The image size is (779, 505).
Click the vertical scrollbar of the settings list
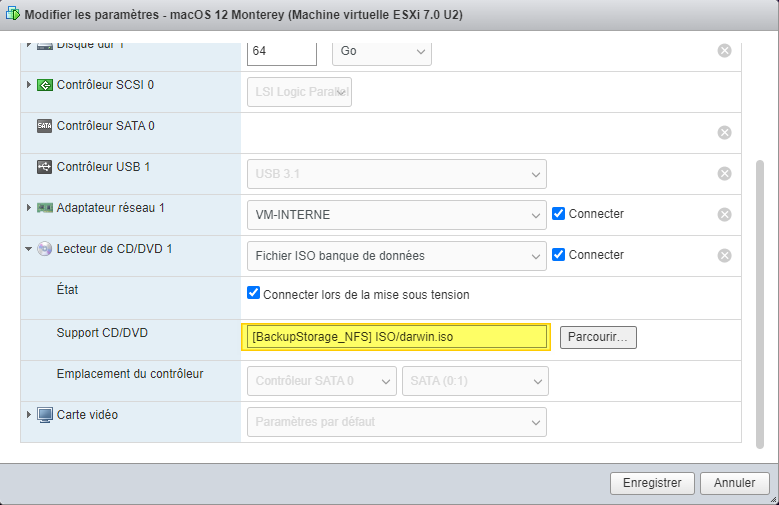click(760, 304)
